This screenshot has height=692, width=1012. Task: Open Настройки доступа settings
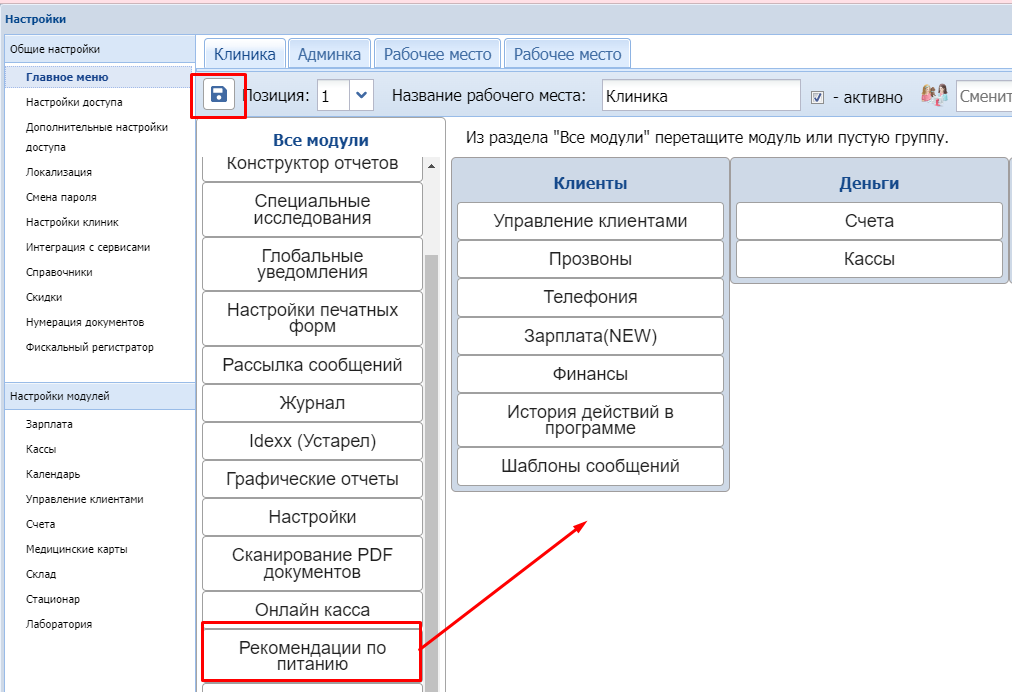[74, 102]
